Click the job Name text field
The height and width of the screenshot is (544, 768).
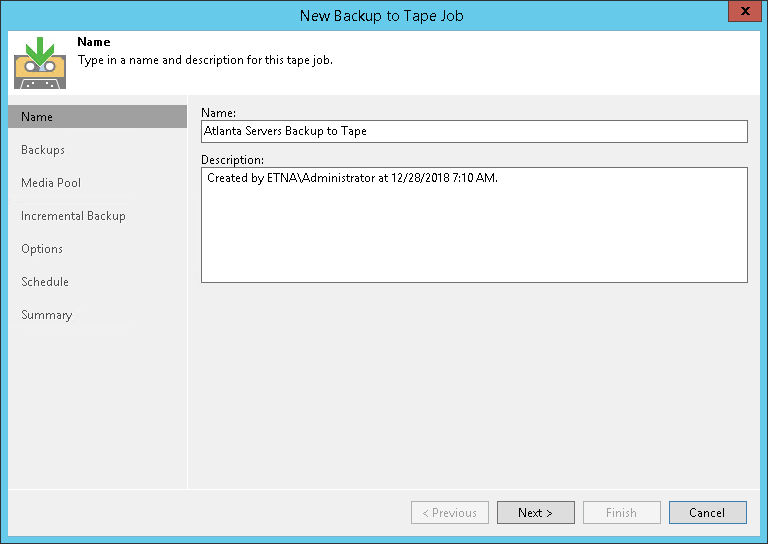click(x=474, y=131)
